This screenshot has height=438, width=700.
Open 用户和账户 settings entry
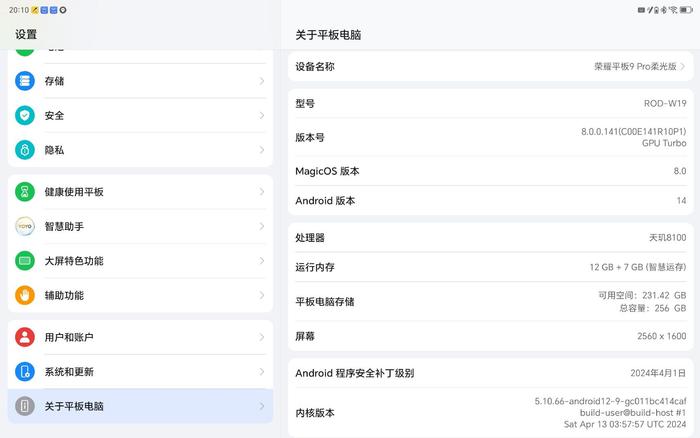pyautogui.click(x=140, y=337)
